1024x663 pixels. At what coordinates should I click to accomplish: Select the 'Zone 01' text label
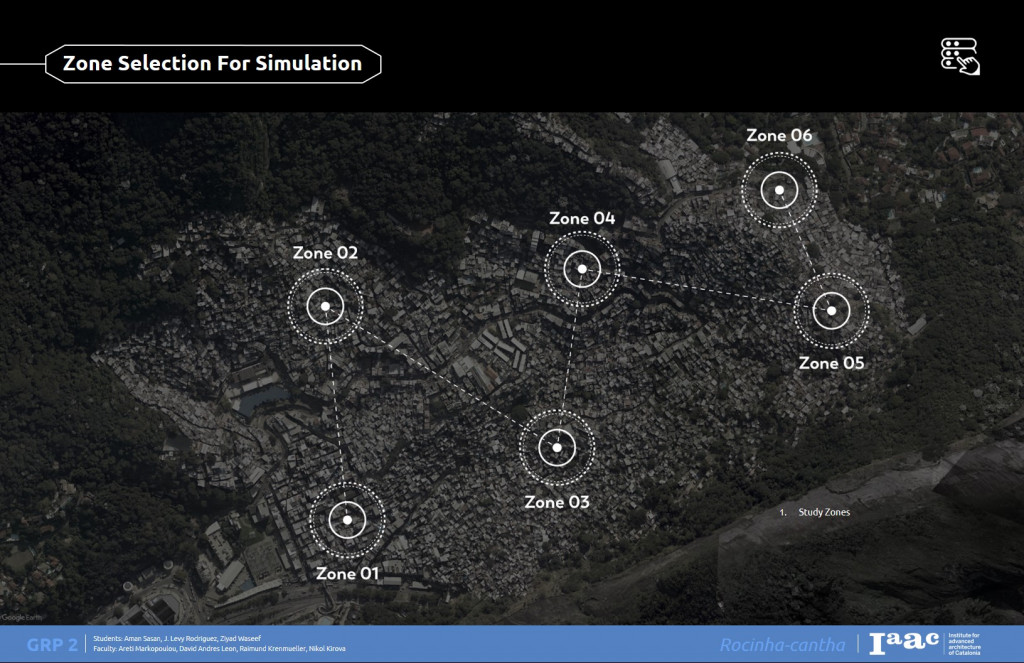(348, 574)
